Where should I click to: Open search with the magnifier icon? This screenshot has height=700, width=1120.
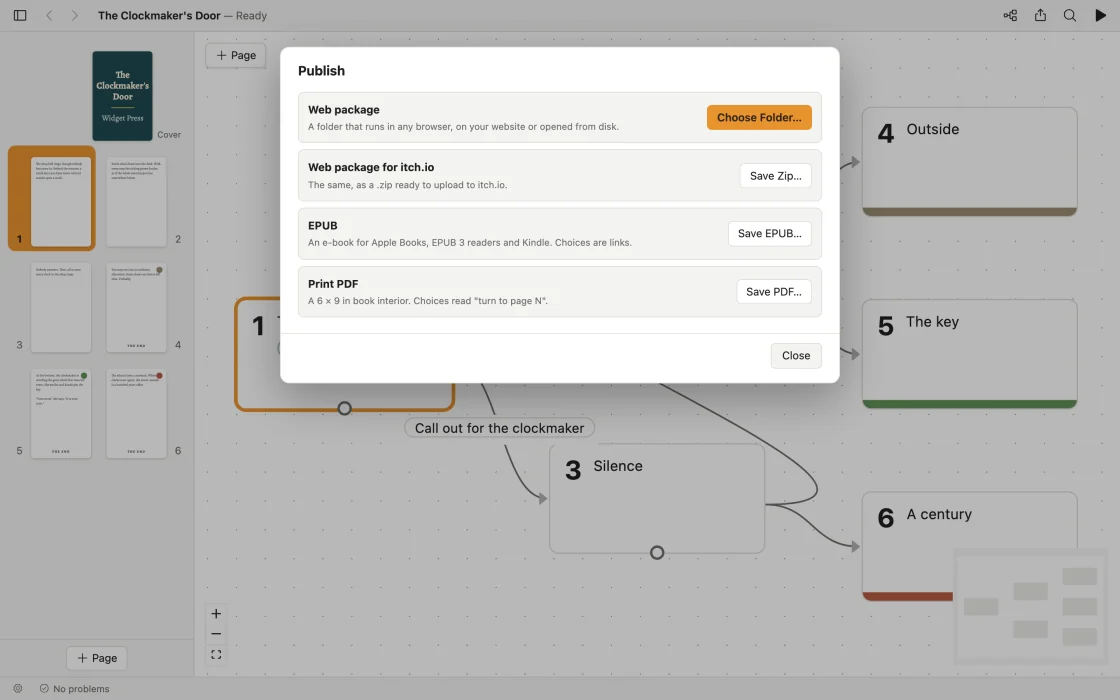tap(1069, 15)
